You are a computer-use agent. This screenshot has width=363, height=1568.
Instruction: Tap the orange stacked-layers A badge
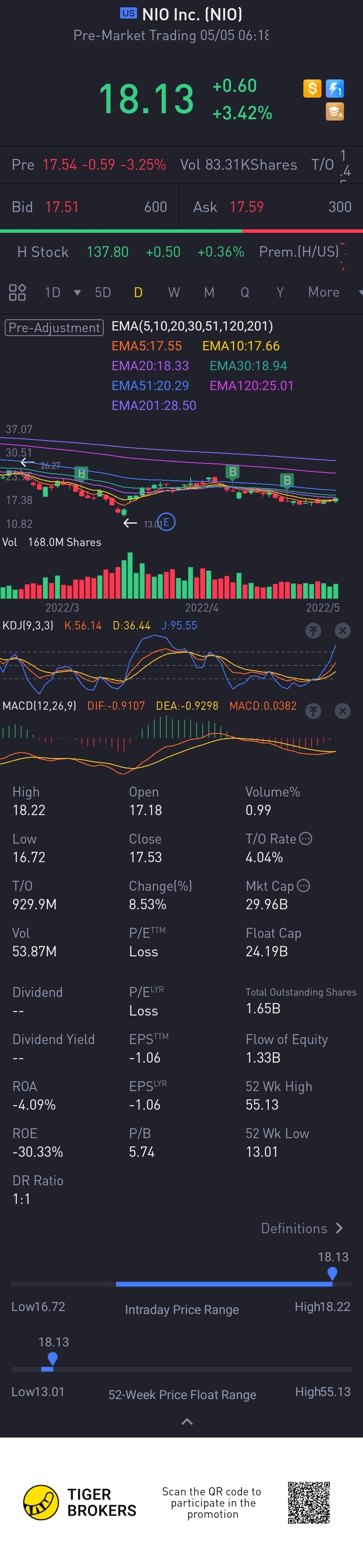pyautogui.click(x=335, y=112)
